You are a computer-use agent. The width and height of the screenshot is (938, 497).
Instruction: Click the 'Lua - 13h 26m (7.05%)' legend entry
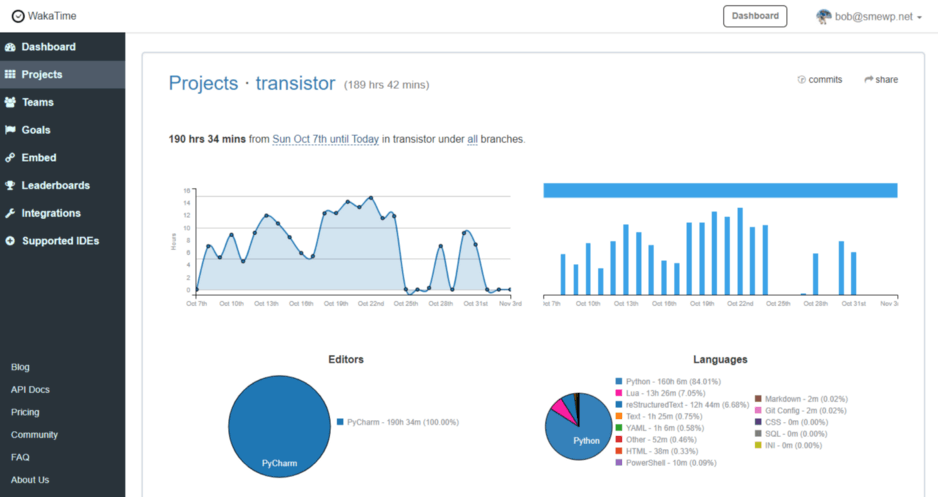(x=660, y=393)
